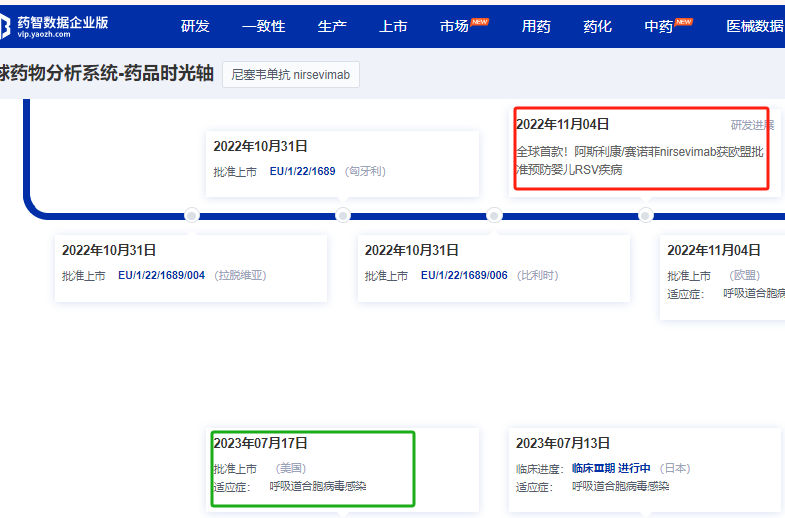Open the 生产 menu
The image size is (785, 518).
[x=332, y=26]
